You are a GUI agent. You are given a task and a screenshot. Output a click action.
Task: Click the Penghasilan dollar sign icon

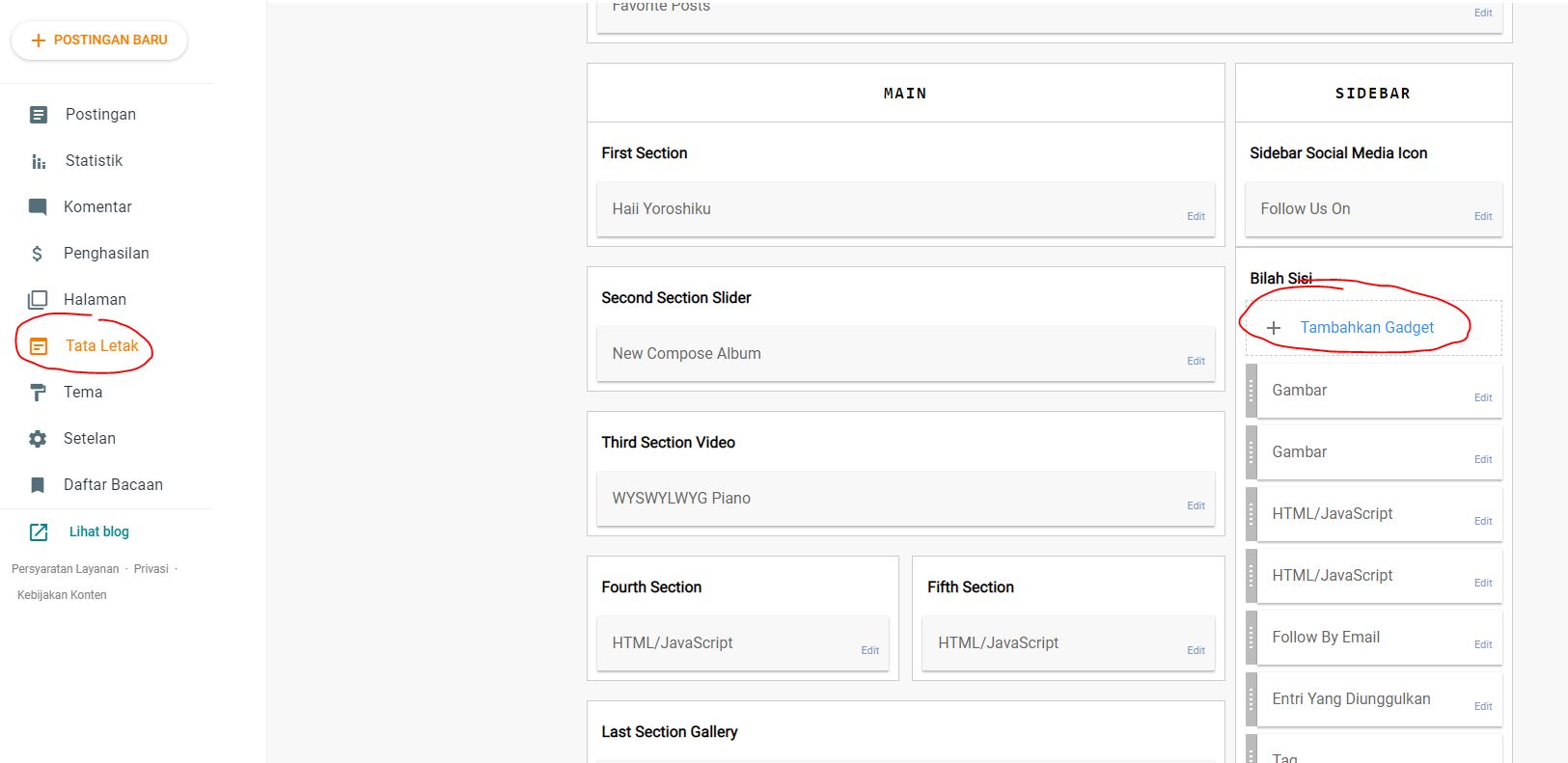coord(38,254)
